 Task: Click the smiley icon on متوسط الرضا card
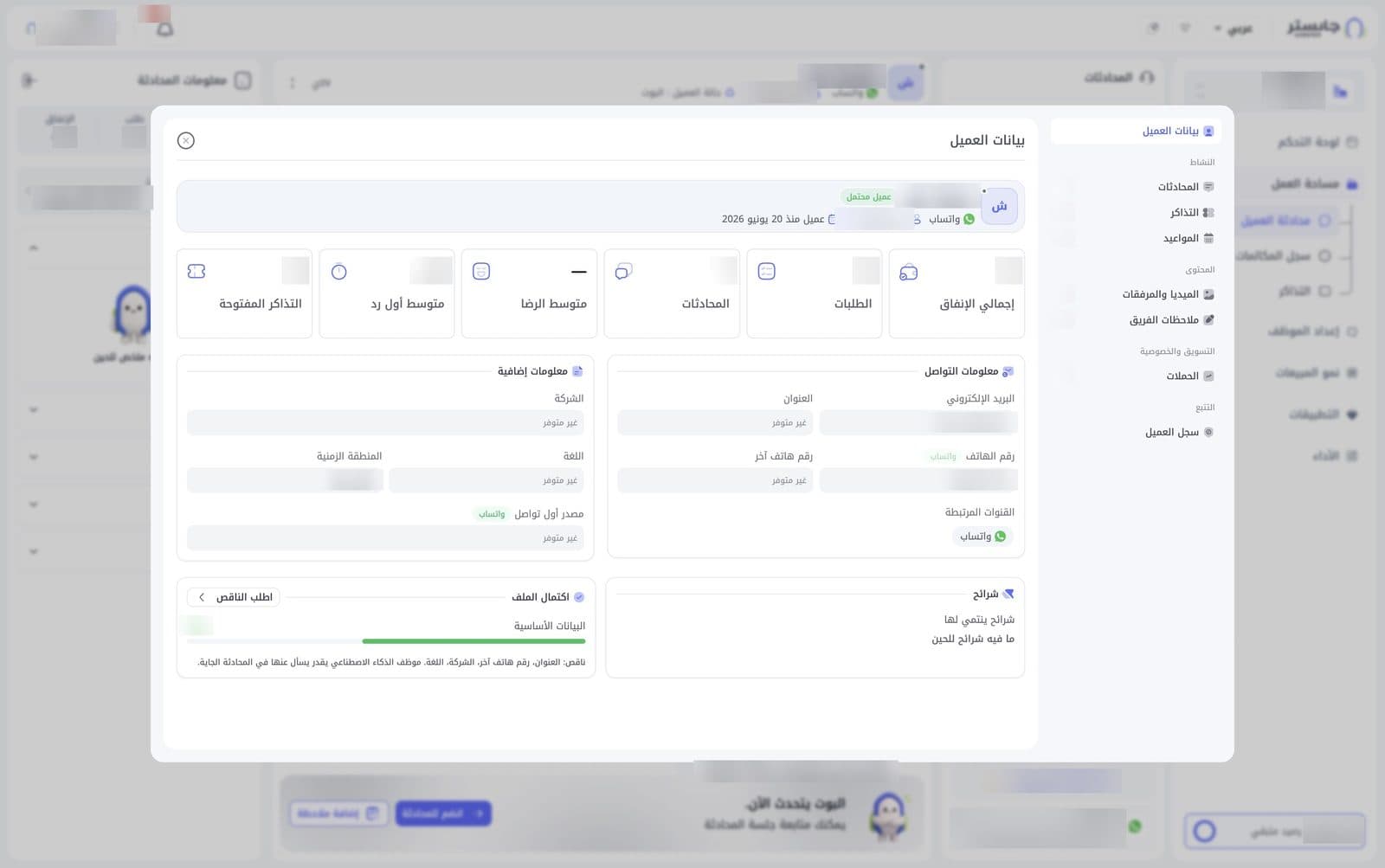(x=481, y=272)
